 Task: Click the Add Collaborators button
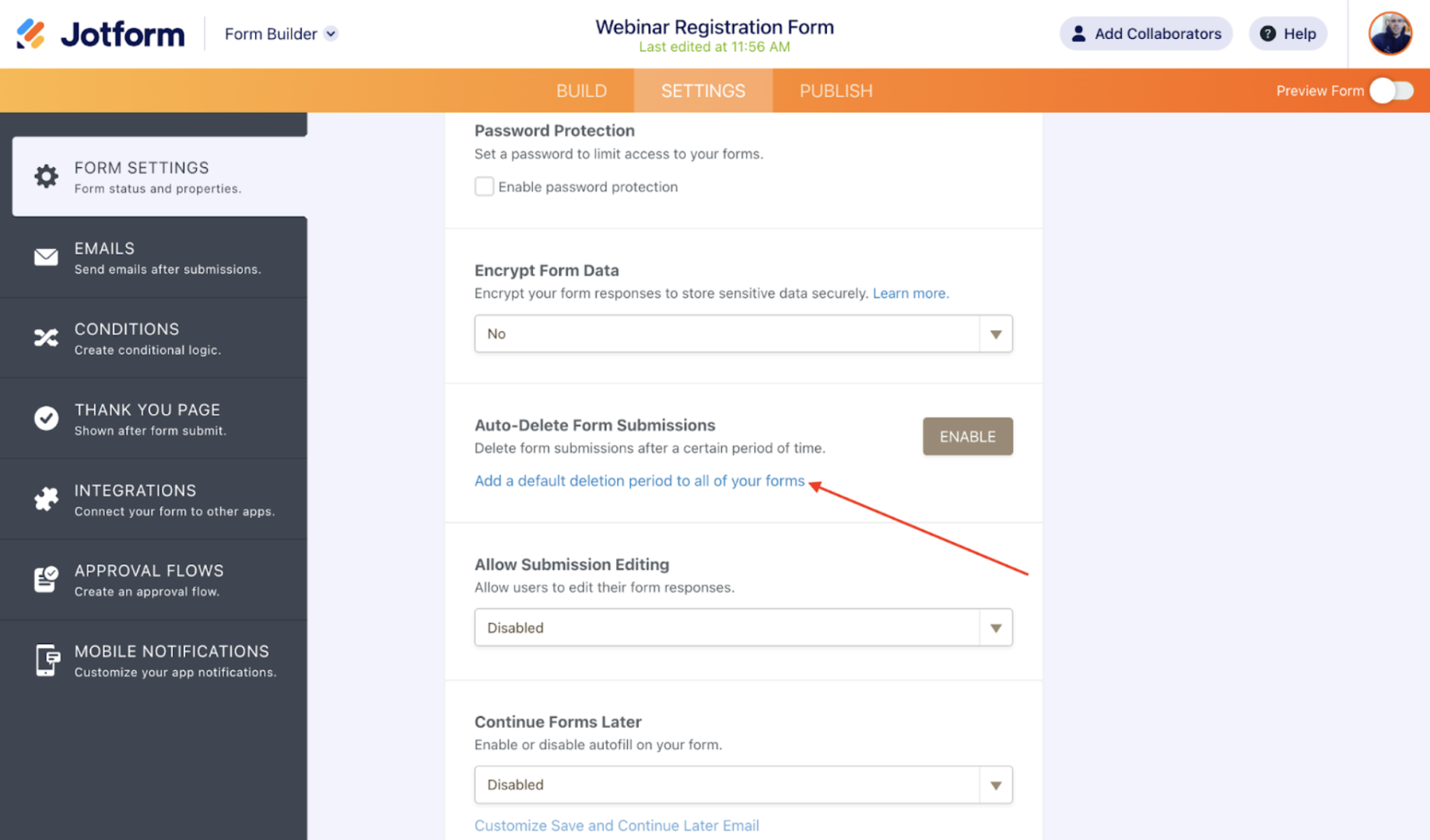coord(1145,33)
